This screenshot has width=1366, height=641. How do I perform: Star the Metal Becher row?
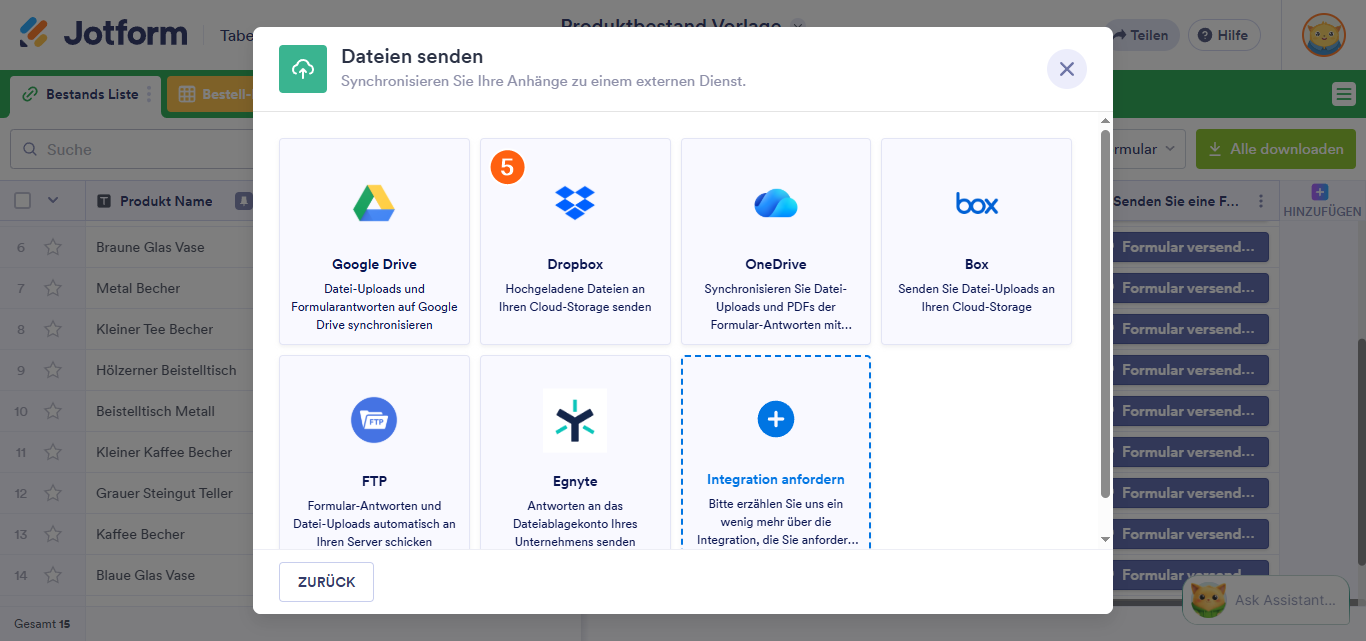(53, 288)
